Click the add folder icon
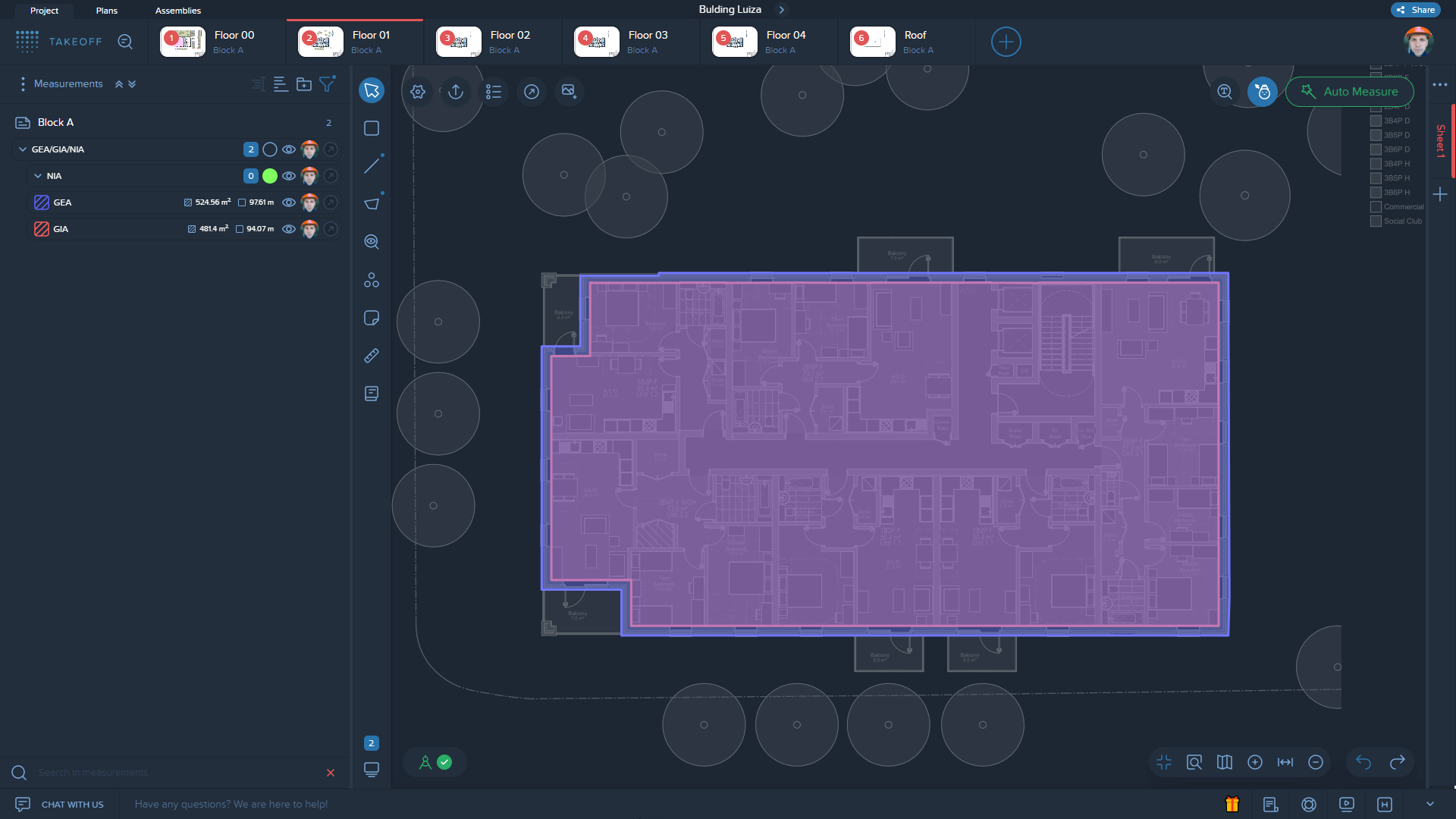This screenshot has height=819, width=1456. [x=304, y=84]
